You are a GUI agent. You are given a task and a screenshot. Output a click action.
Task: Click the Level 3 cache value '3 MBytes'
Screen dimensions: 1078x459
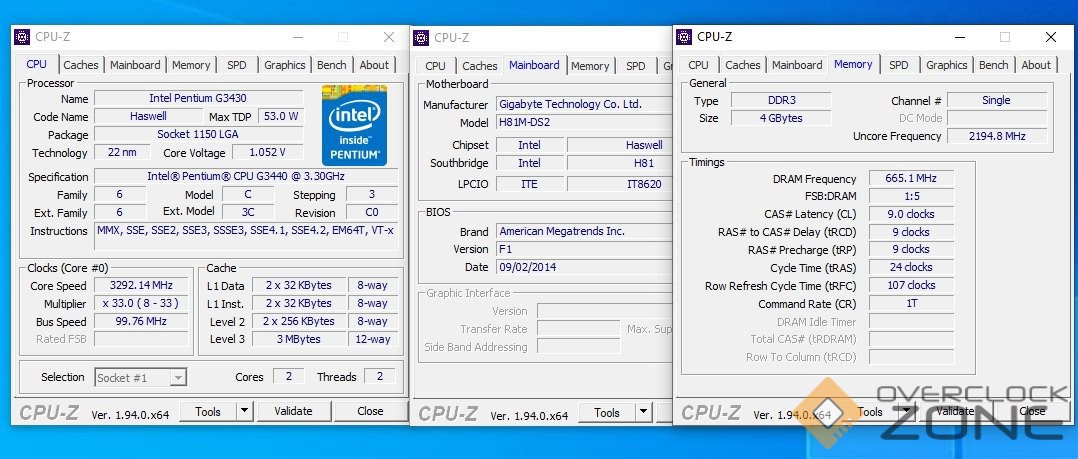click(298, 339)
